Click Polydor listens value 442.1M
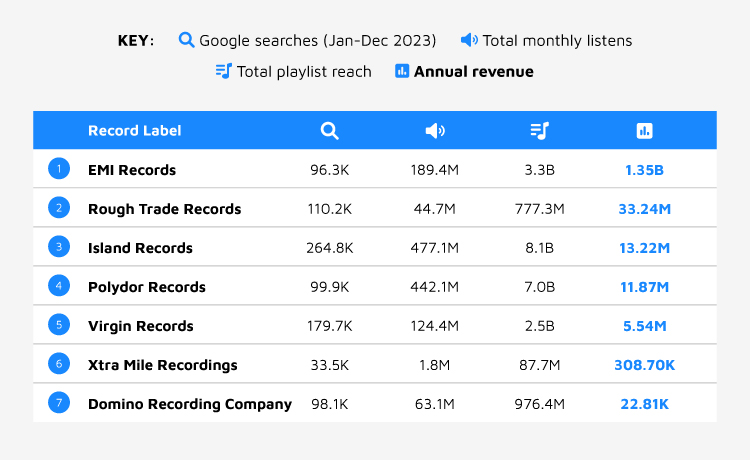This screenshot has width=750, height=460. 435,287
